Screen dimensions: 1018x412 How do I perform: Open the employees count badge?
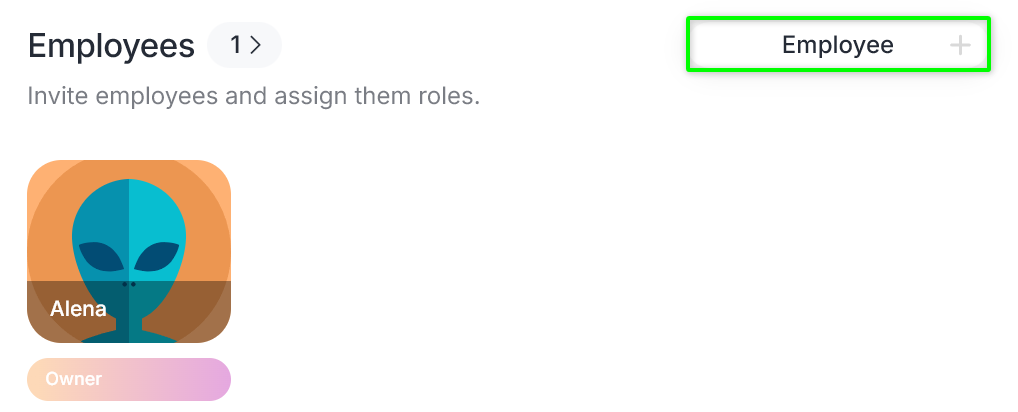[245, 45]
